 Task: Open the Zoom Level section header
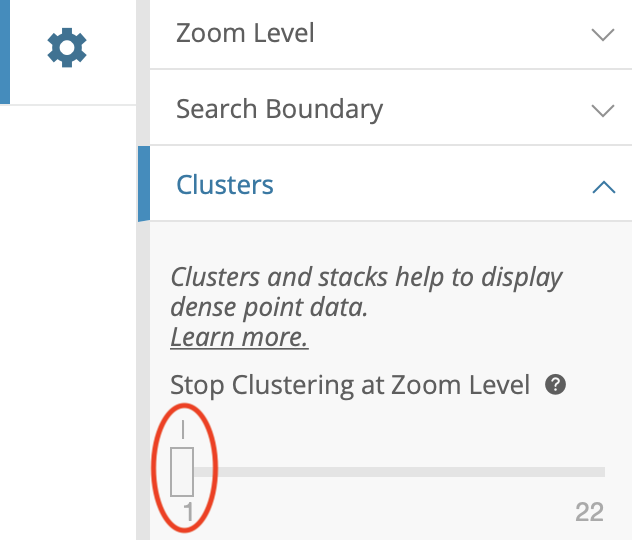click(391, 34)
